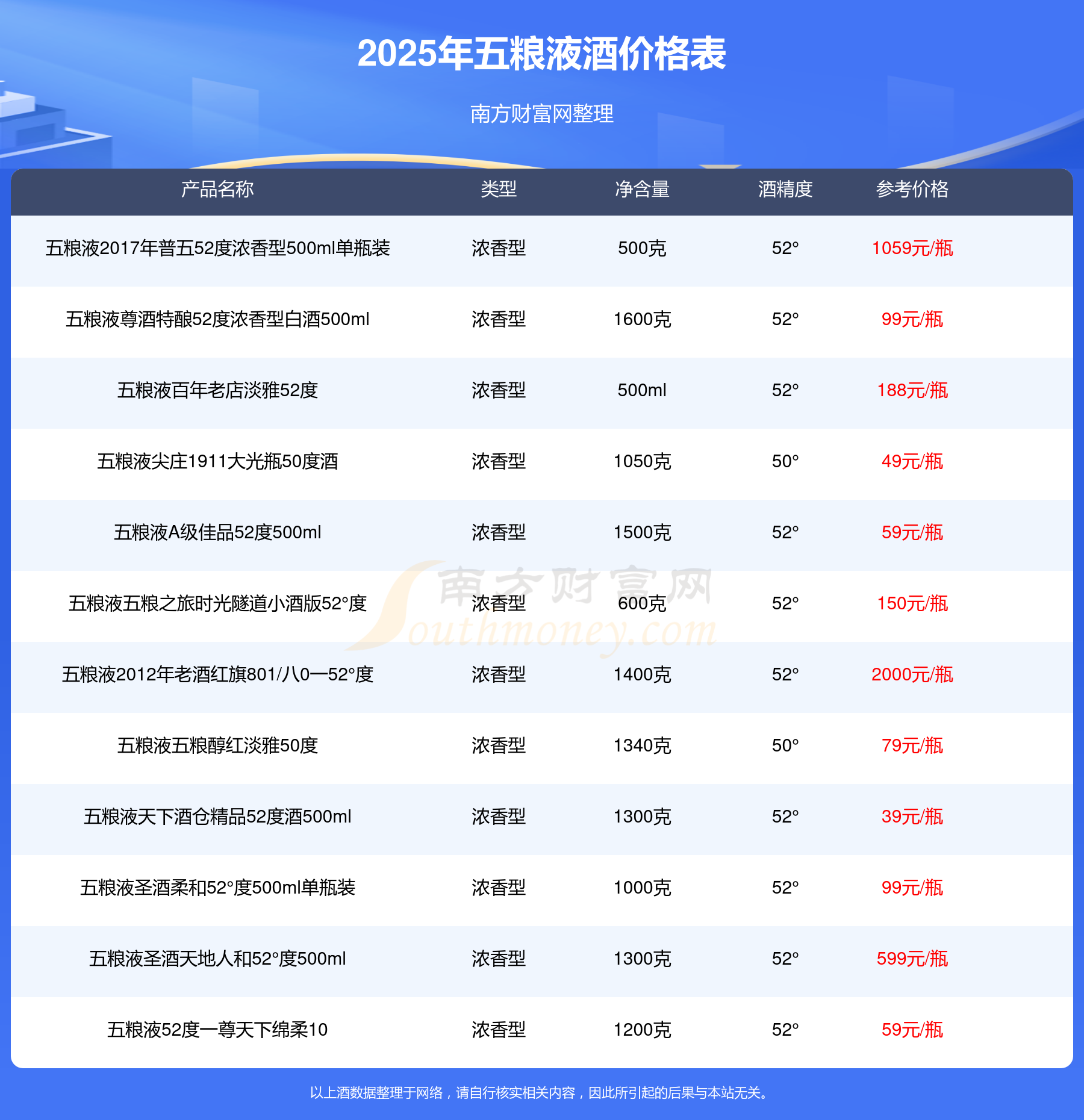Click the price 79元/瓶
This screenshot has width=1084, height=1120.
pyautogui.click(x=912, y=745)
